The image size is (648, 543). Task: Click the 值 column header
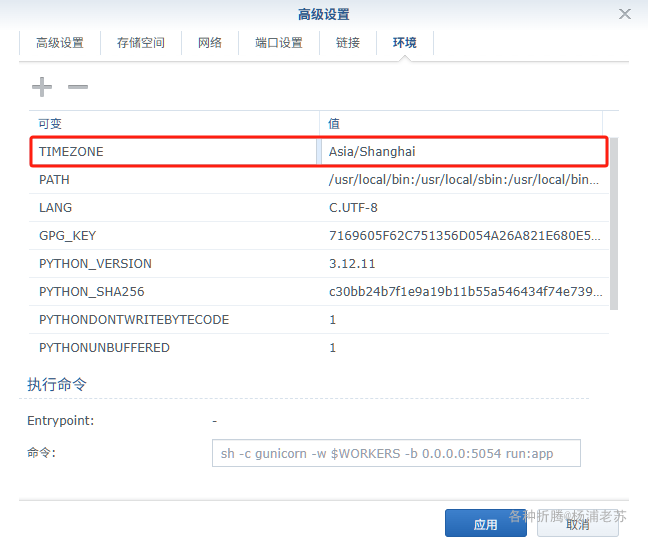pos(461,124)
